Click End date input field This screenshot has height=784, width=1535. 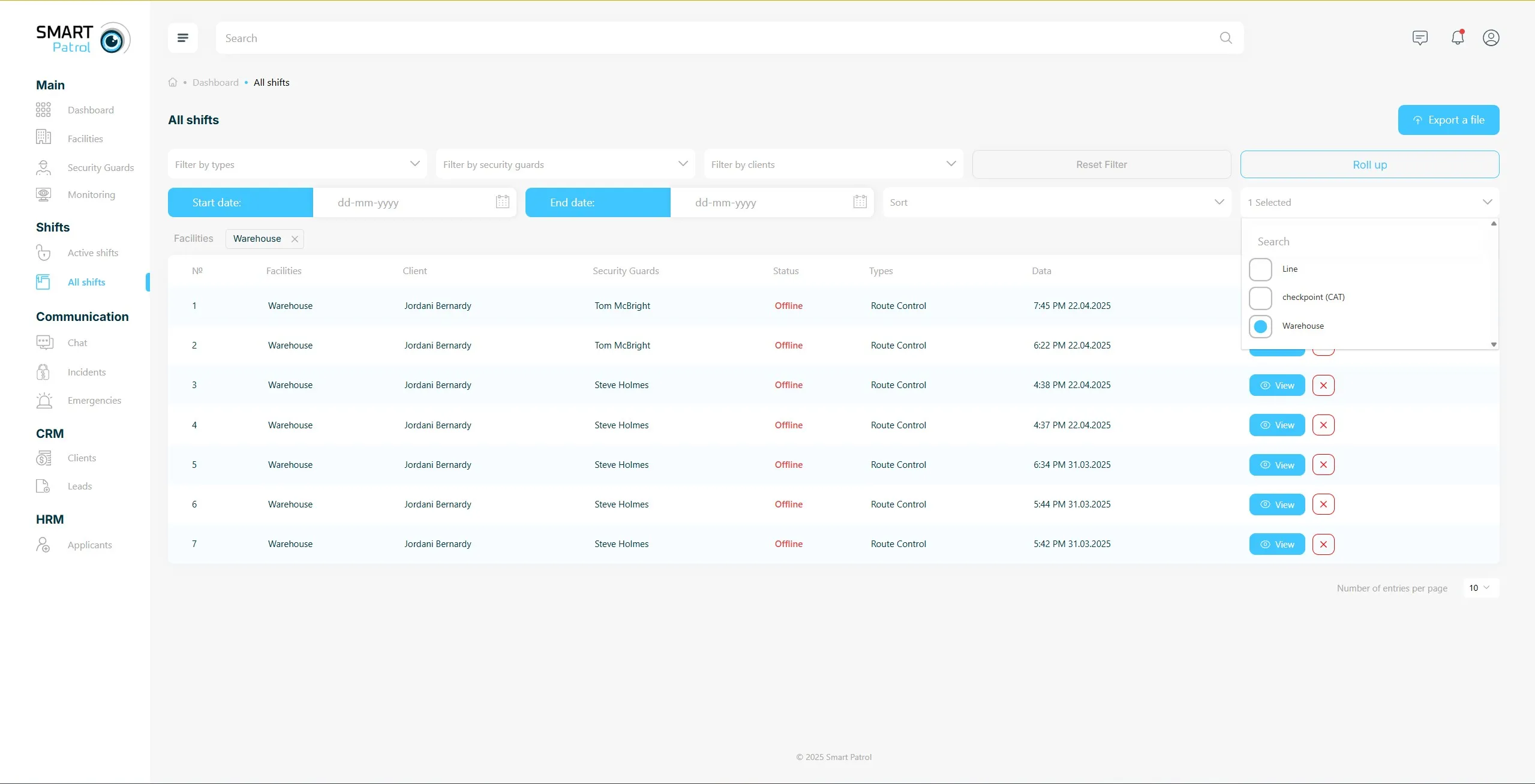coord(772,202)
